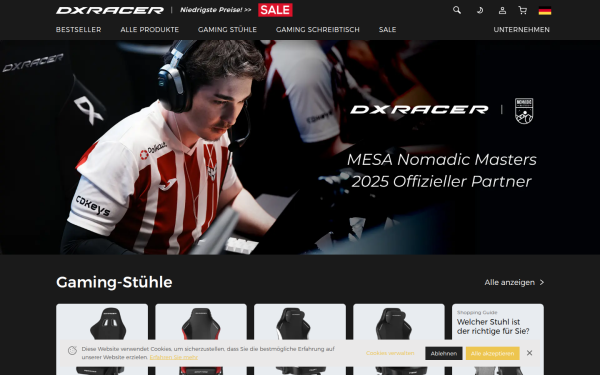Open the shopping cart icon
The height and width of the screenshot is (375, 600).
[x=522, y=10]
